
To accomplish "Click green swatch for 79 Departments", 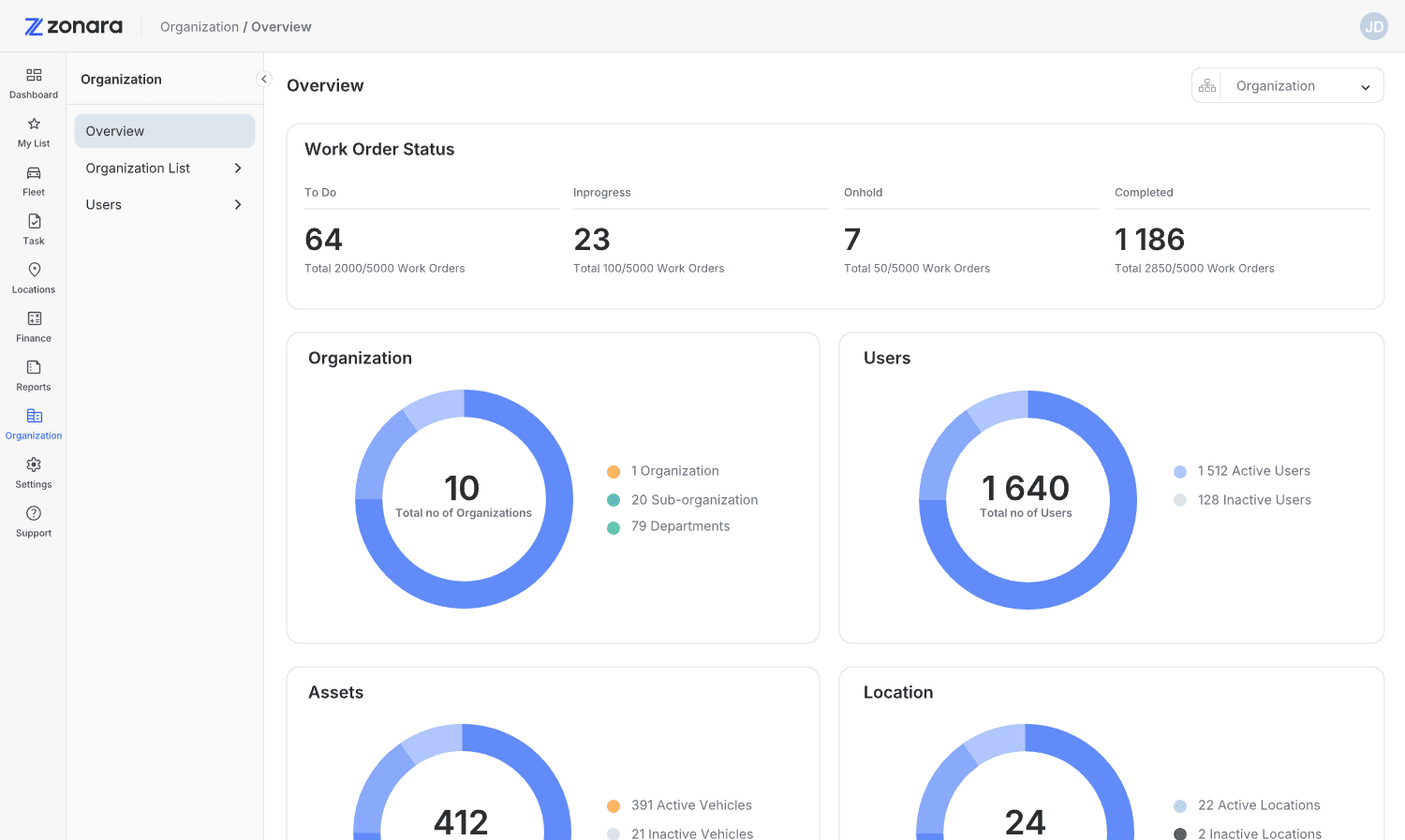I will point(614,528).
